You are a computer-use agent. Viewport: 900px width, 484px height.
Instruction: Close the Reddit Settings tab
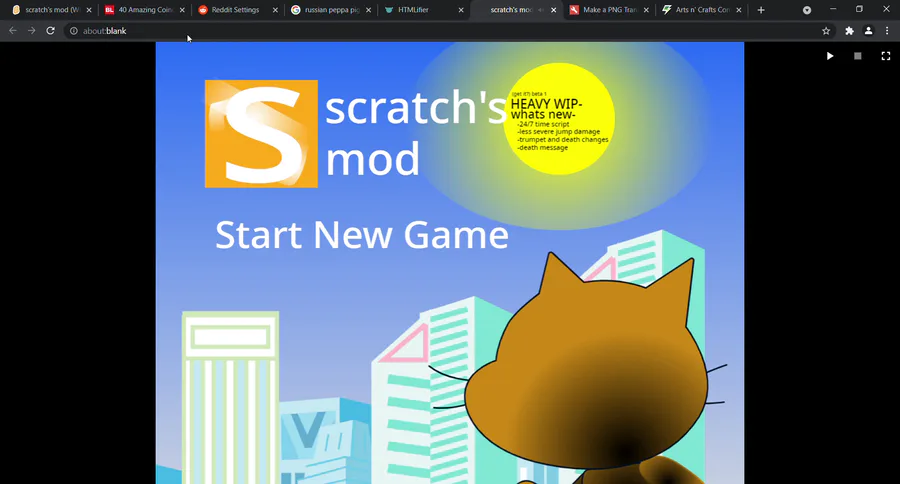coord(275,10)
